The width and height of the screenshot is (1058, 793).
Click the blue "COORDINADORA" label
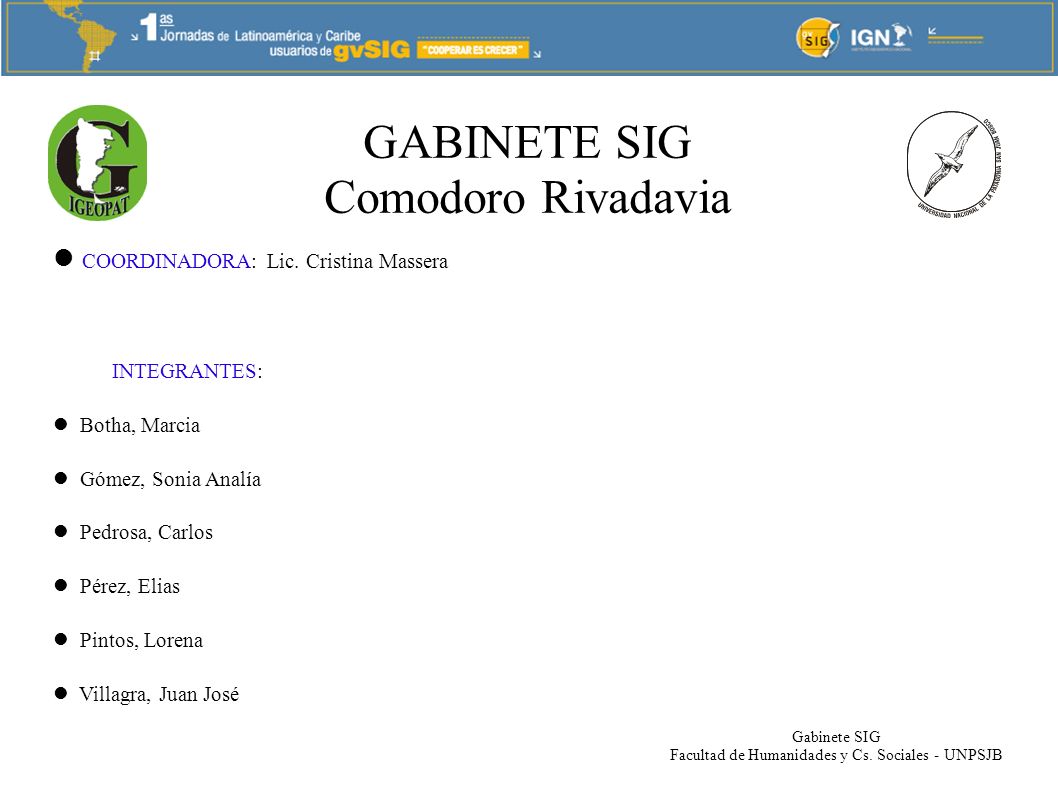click(166, 261)
